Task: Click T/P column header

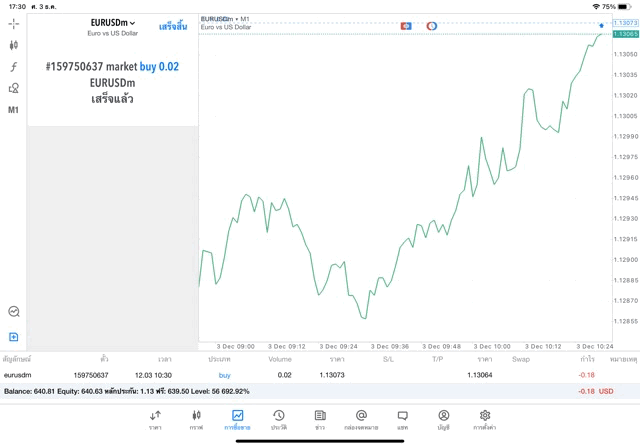Action: click(x=438, y=359)
